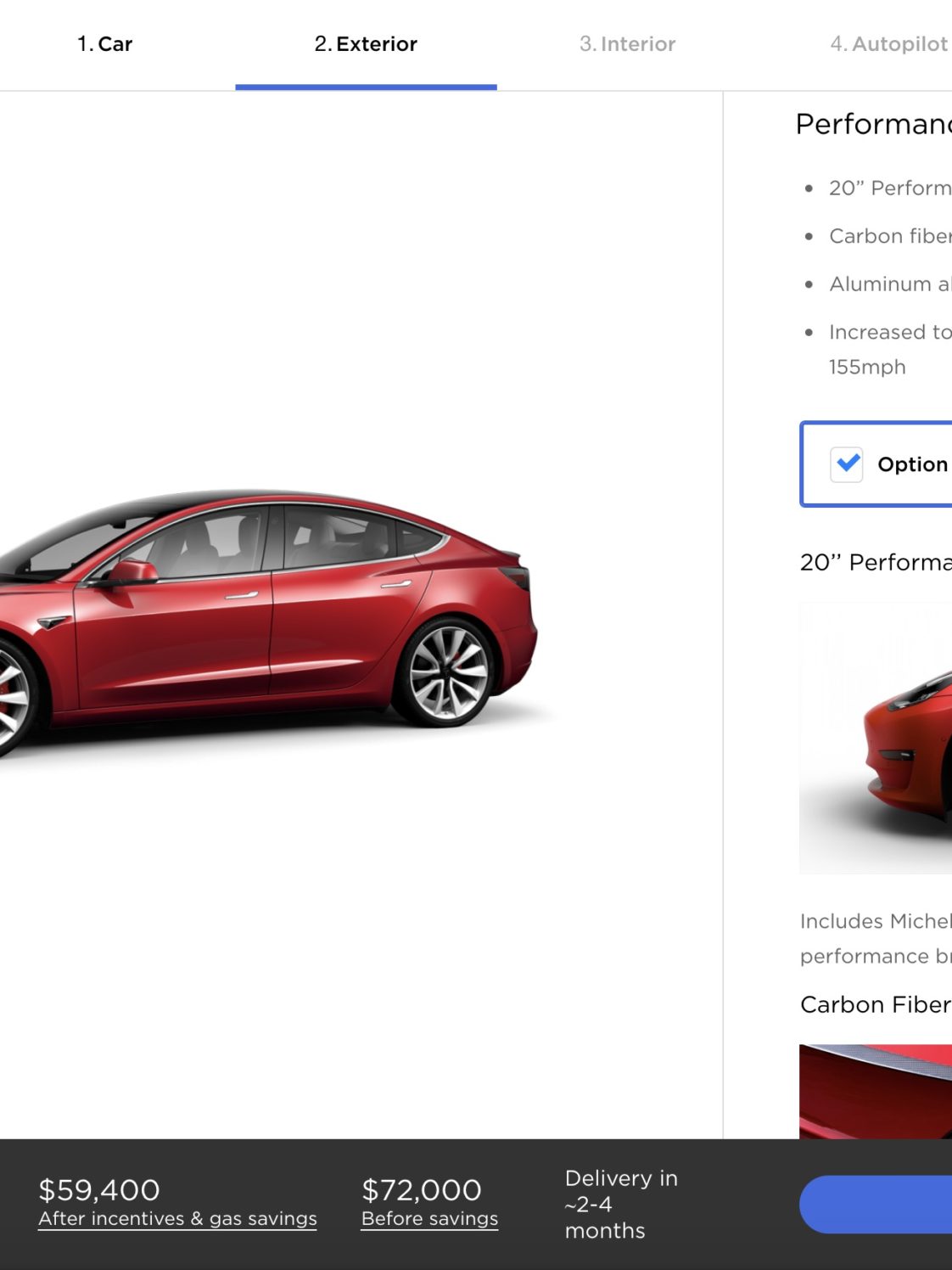Click the Option label in the upgrade box
The height and width of the screenshot is (1270, 952).
click(913, 464)
